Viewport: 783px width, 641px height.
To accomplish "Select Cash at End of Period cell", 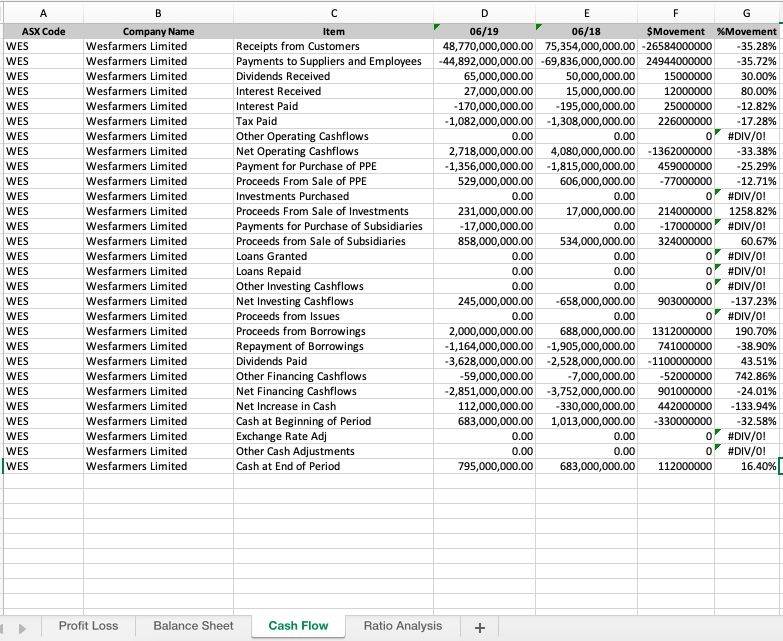I will (334, 466).
